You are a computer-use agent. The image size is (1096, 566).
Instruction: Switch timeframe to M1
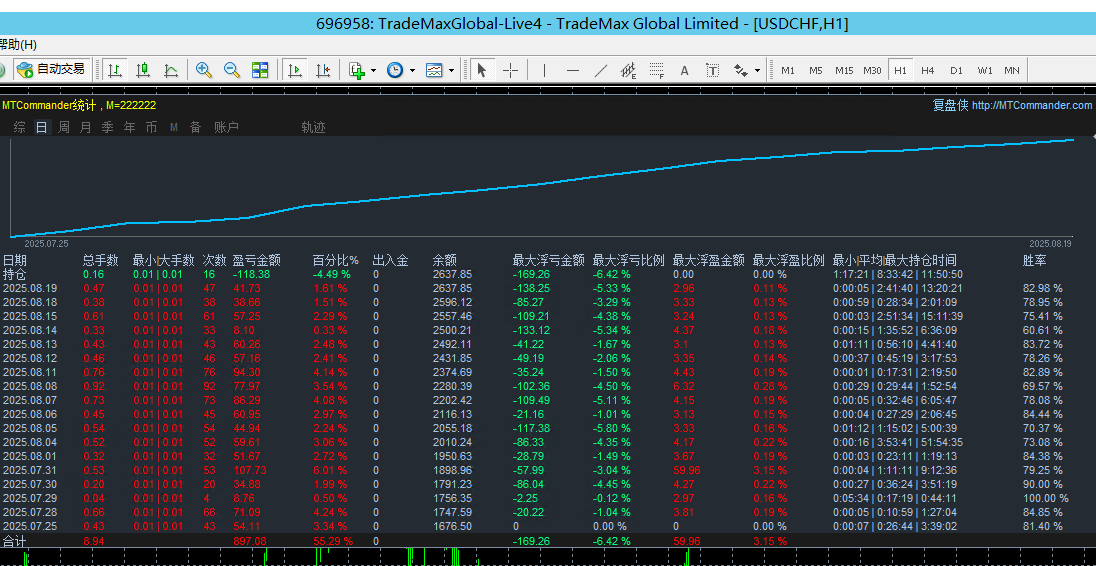(788, 70)
